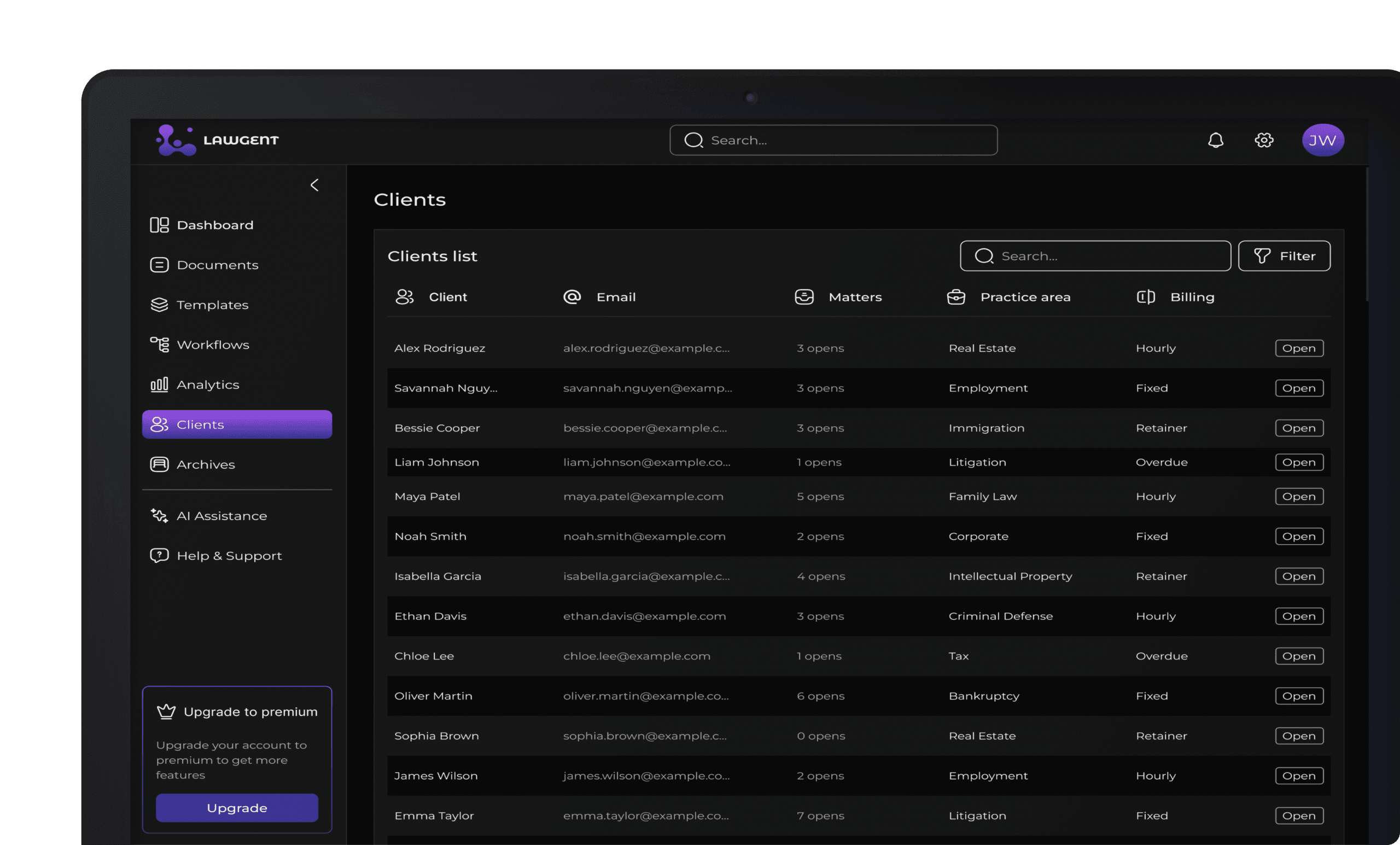Click Open in Noah Smith row
The height and width of the screenshot is (845, 1400).
point(1299,537)
